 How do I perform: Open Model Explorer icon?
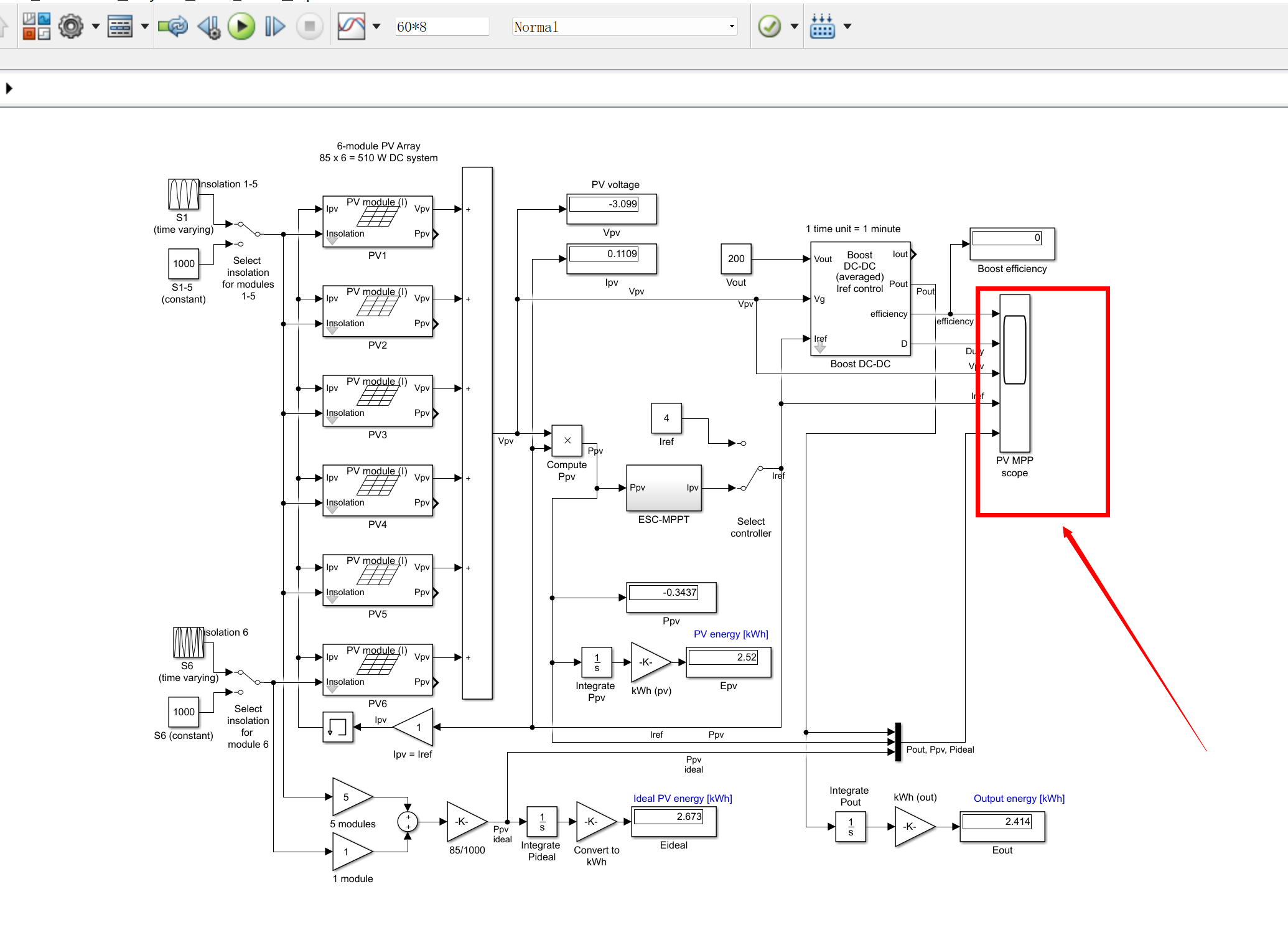(x=120, y=26)
